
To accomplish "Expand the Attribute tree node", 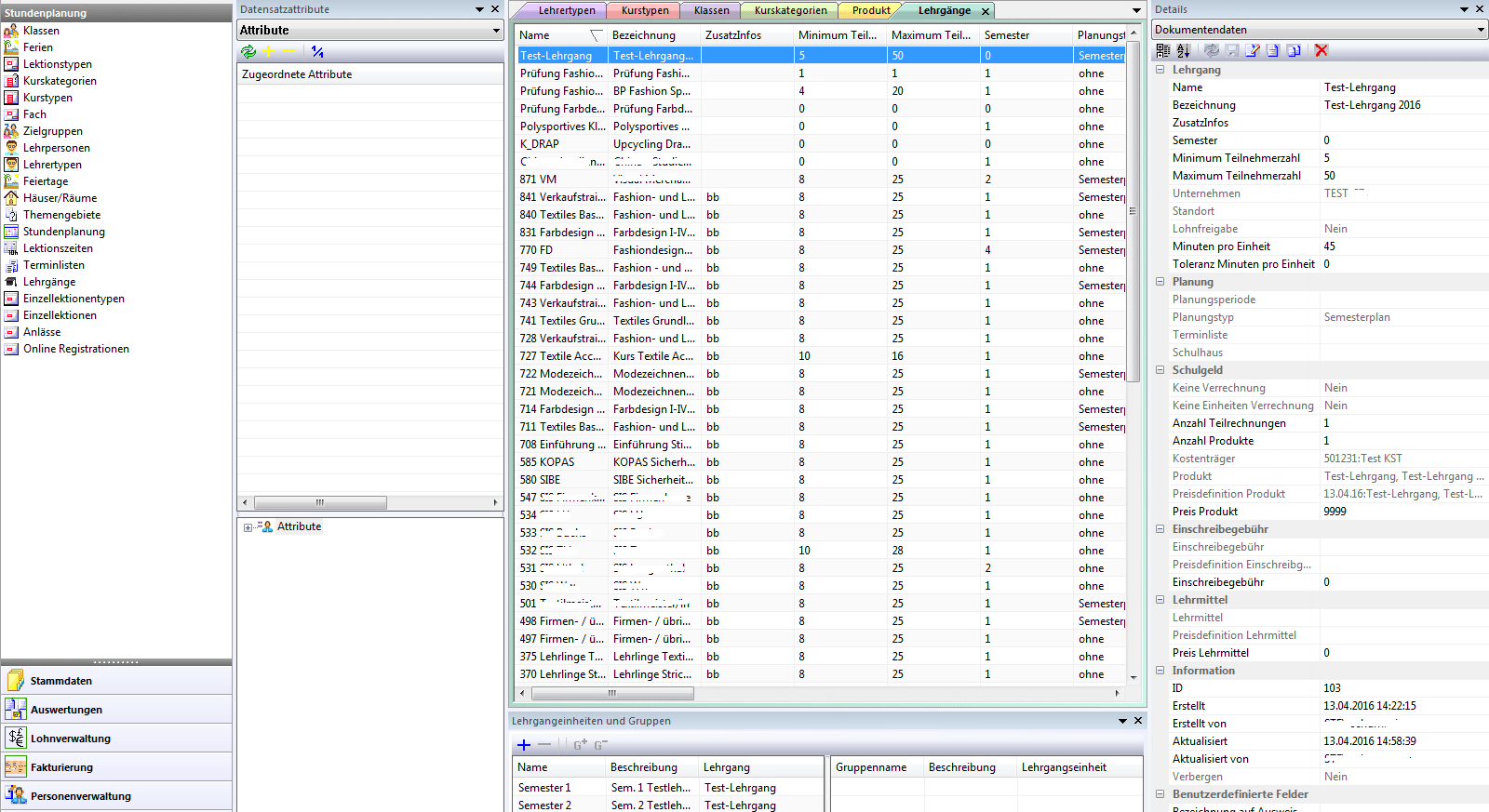I will [x=248, y=527].
